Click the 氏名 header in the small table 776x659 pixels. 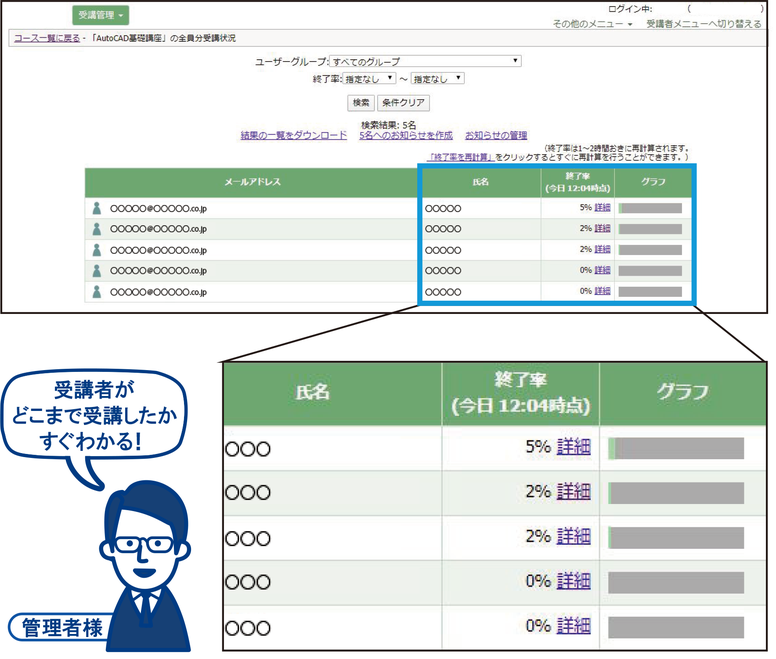[481, 182]
